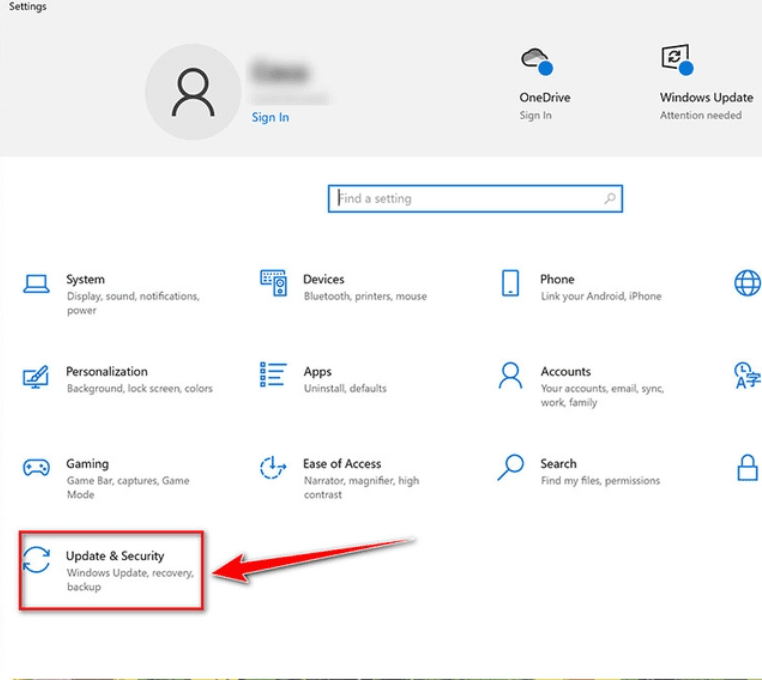The image size is (762, 682).
Task: Open the Gaming settings title
Action: point(87,464)
